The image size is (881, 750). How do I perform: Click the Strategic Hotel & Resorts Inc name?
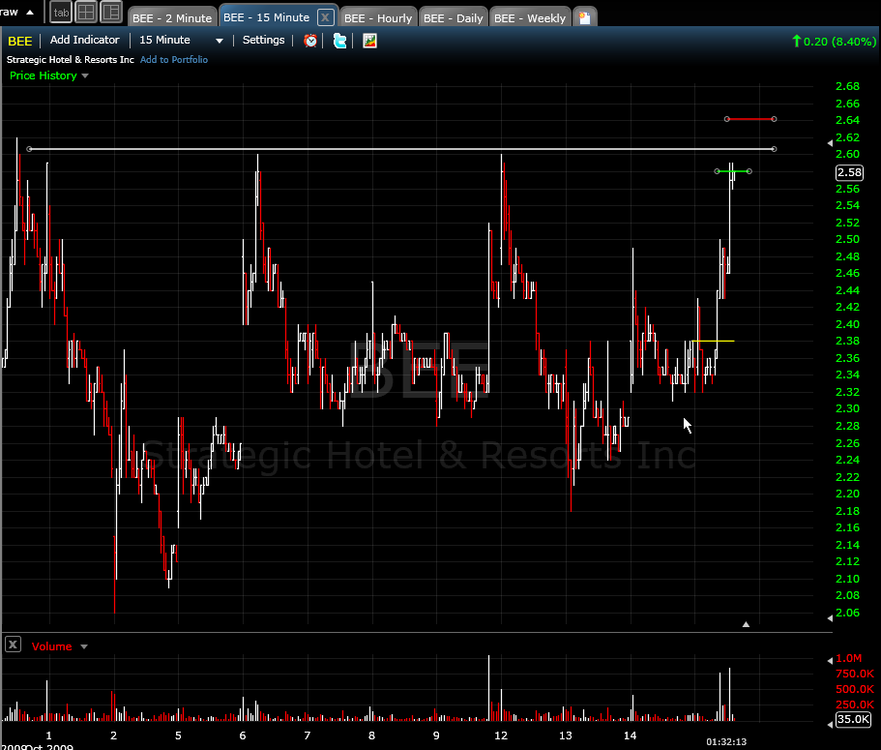pos(70,60)
